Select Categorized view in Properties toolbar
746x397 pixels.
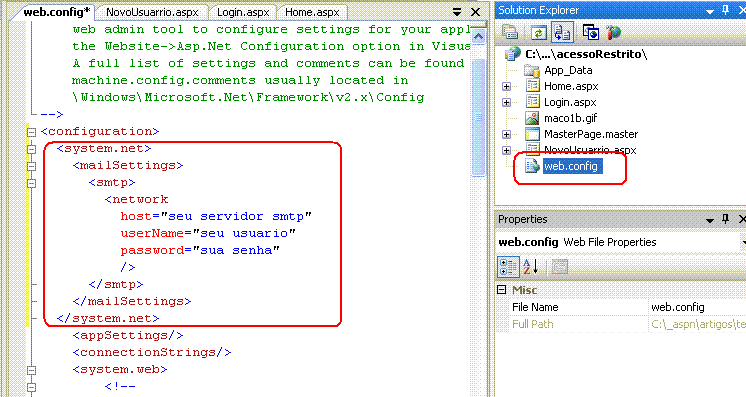[508, 267]
